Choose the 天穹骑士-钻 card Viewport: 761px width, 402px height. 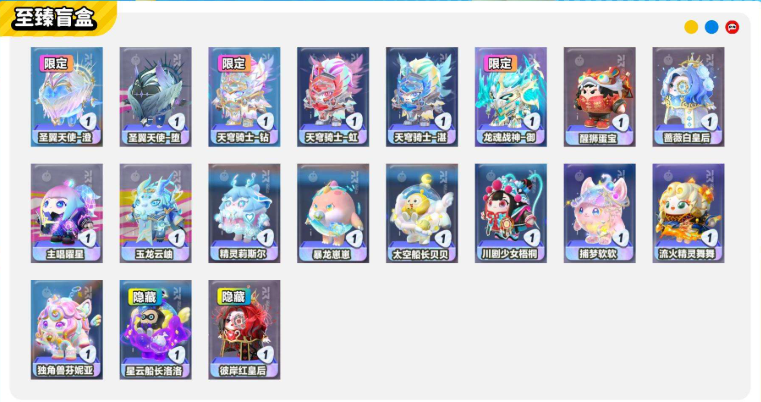[x=244, y=97]
